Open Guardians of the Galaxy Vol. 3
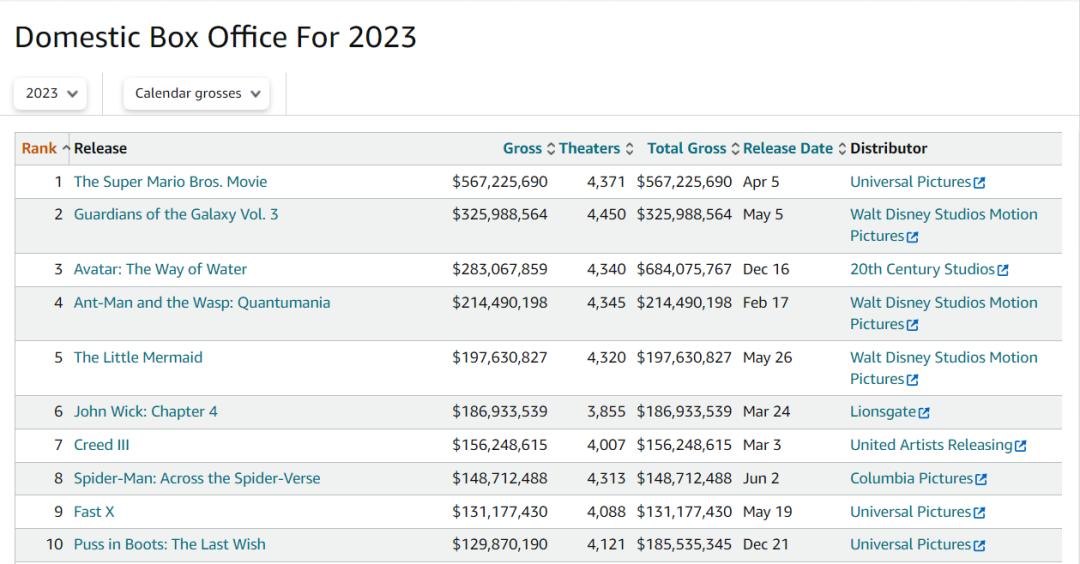 click(x=176, y=214)
